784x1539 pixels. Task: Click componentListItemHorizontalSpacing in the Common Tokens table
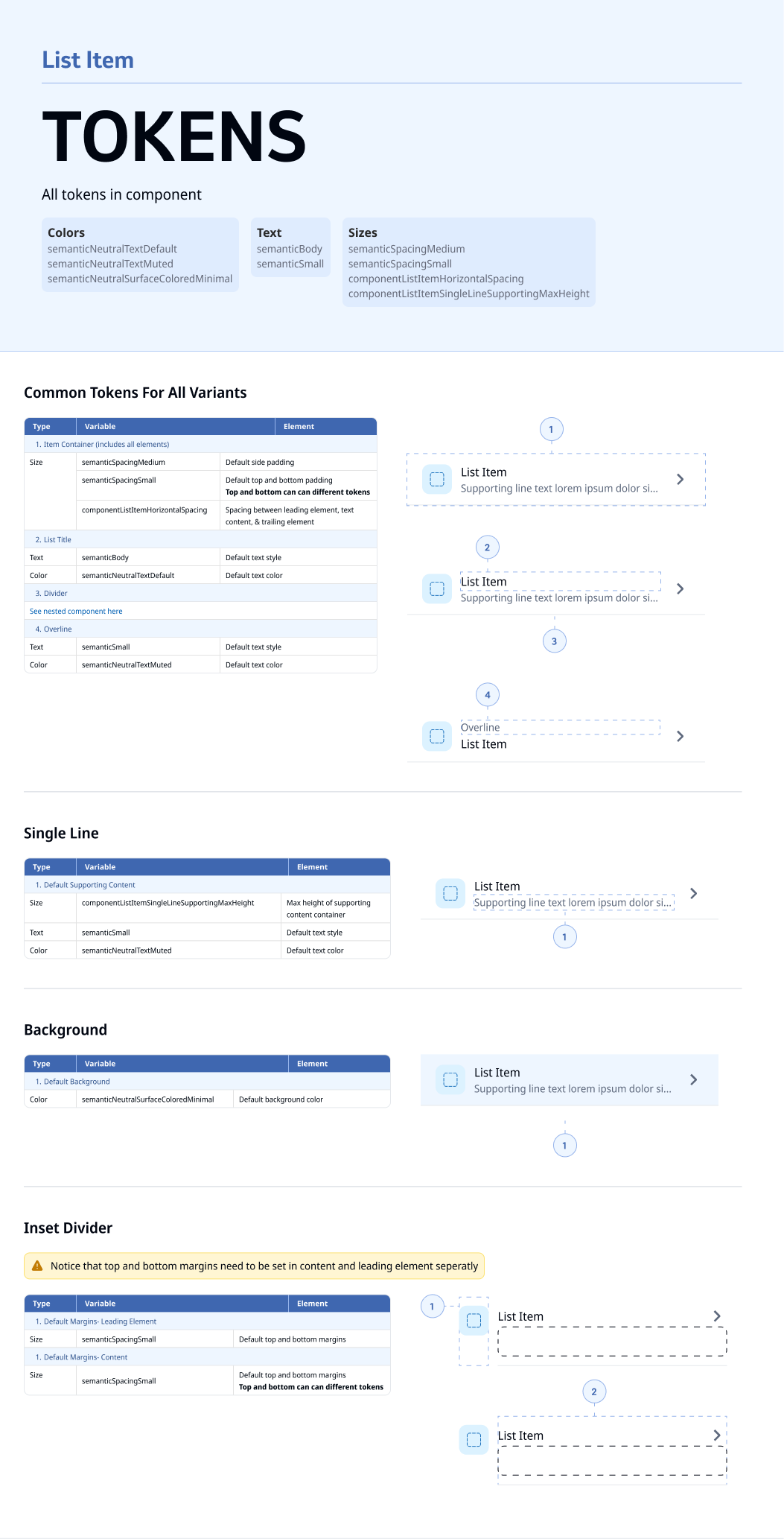click(144, 510)
